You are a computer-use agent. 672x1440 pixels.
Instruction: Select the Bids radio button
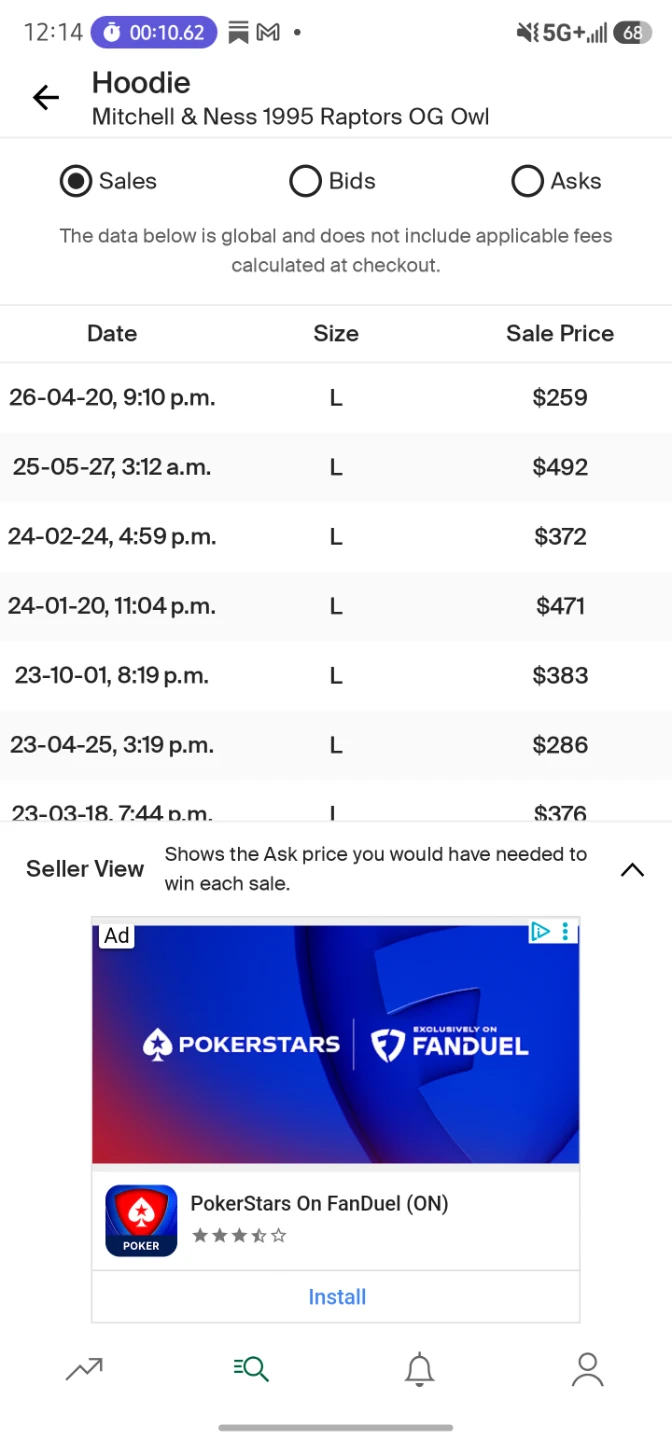pyautogui.click(x=305, y=181)
